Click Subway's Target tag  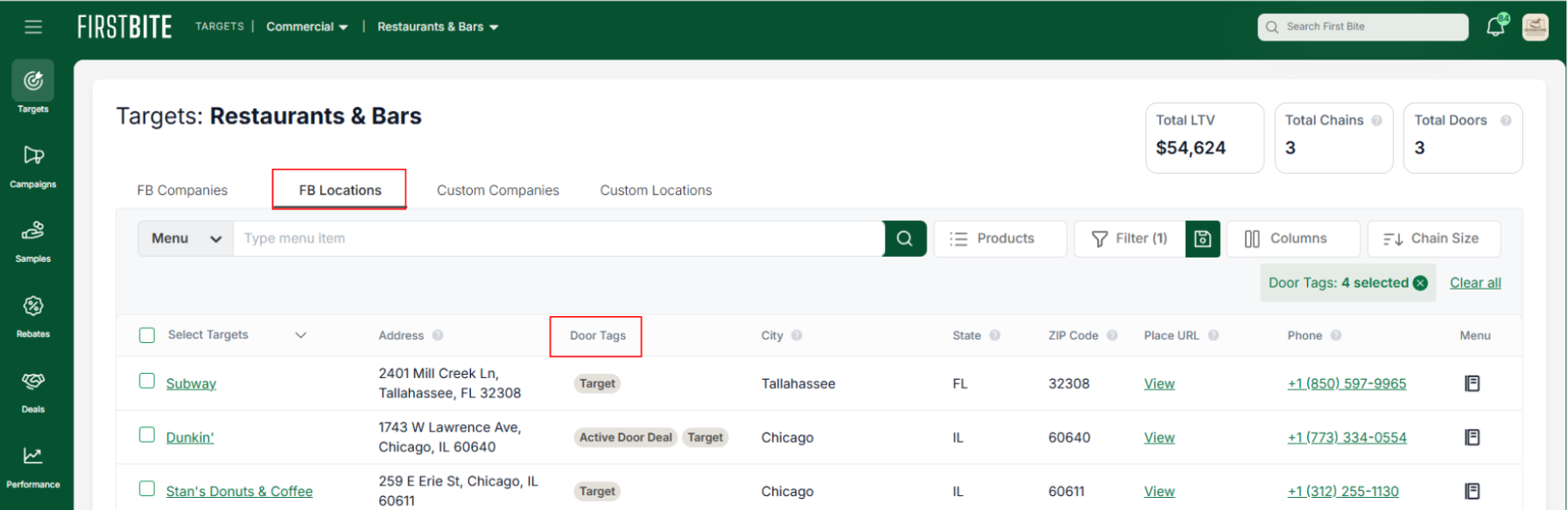(598, 383)
